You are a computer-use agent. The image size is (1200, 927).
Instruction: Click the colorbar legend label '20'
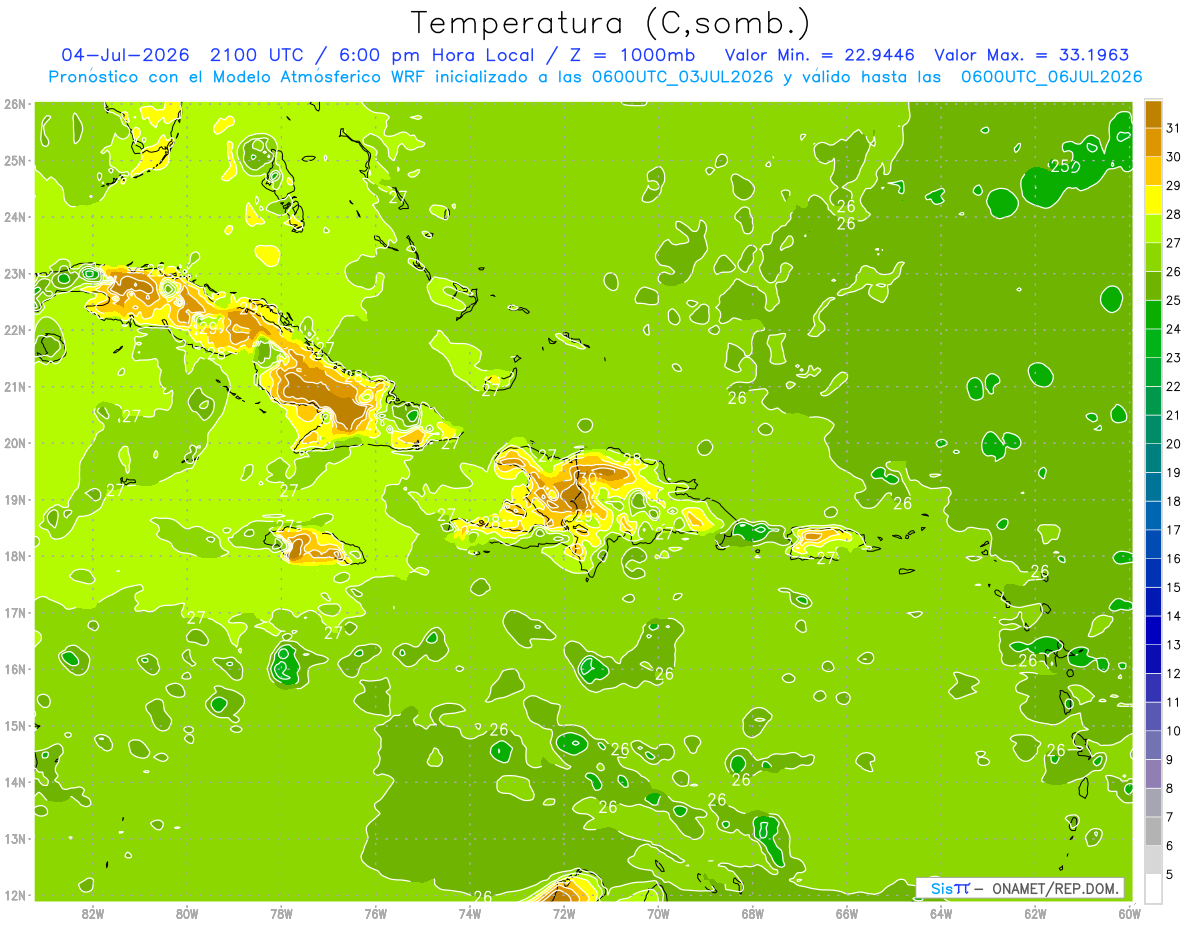(x=1173, y=444)
